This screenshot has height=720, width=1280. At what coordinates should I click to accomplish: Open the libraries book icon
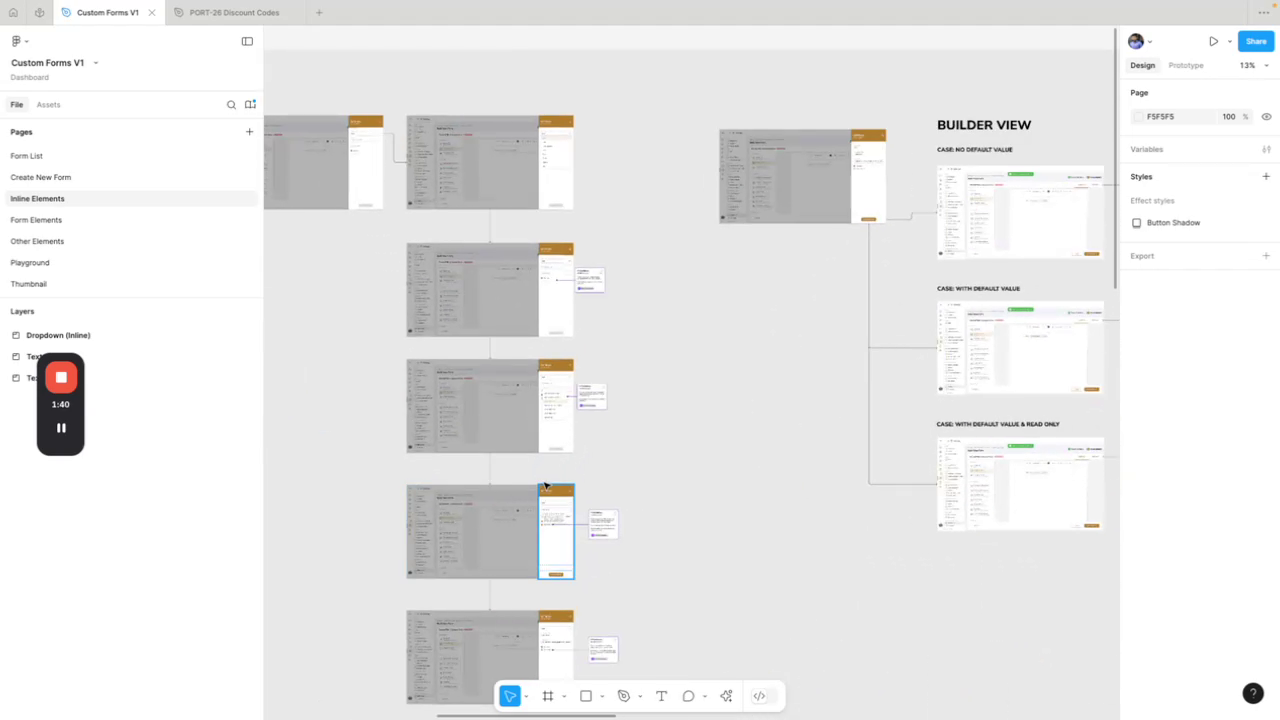[x=250, y=105]
